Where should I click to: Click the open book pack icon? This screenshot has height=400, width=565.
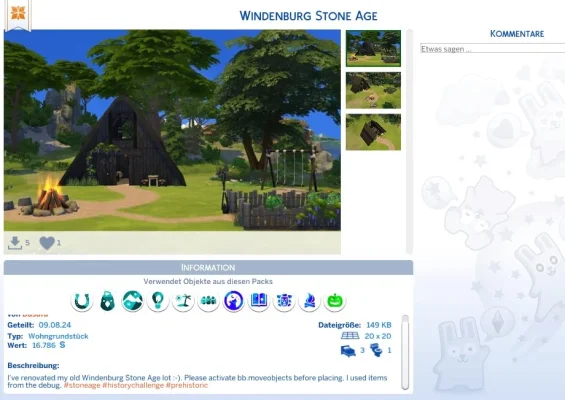[x=259, y=301]
